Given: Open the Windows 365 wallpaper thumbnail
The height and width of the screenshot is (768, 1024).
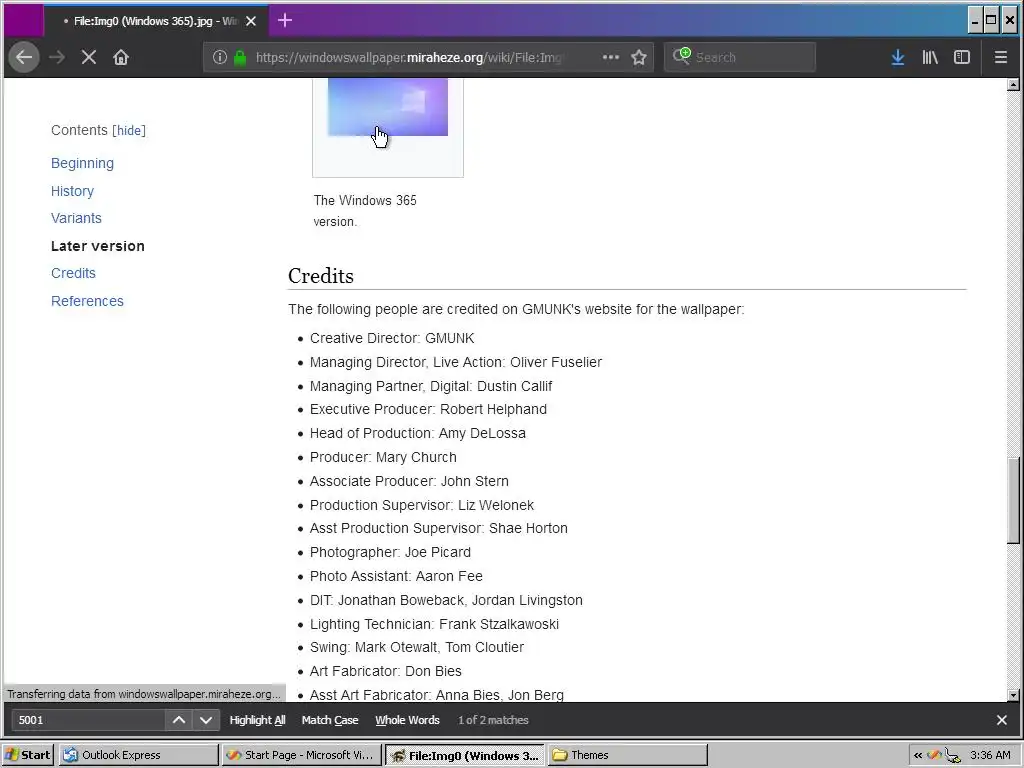Looking at the screenshot, I should tap(387, 106).
